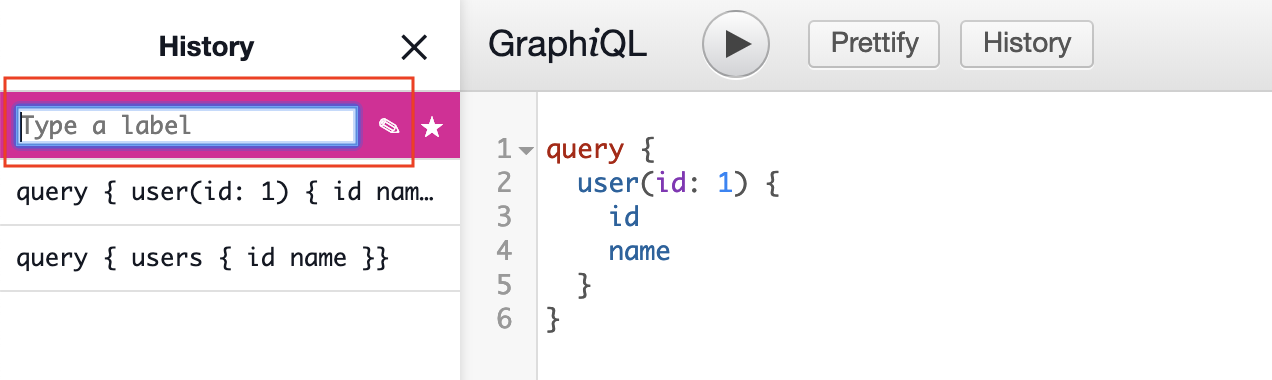Click the Prettify button
This screenshot has height=380, width=1272.
click(x=873, y=44)
